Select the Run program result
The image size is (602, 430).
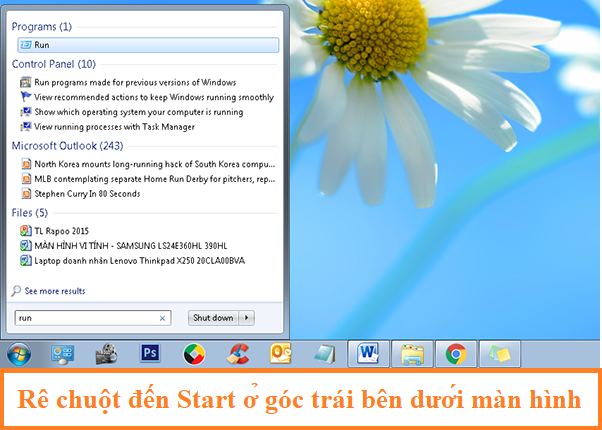pyautogui.click(x=42, y=45)
